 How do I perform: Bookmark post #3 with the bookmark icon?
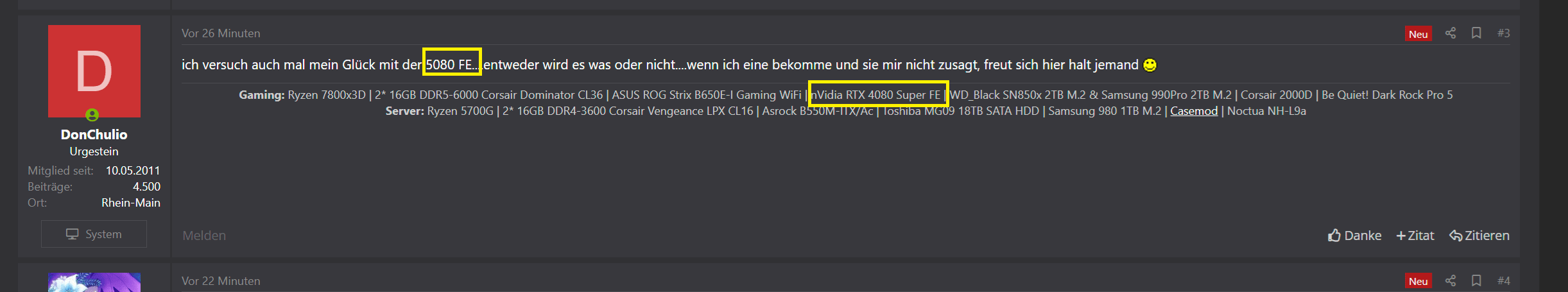(1476, 33)
